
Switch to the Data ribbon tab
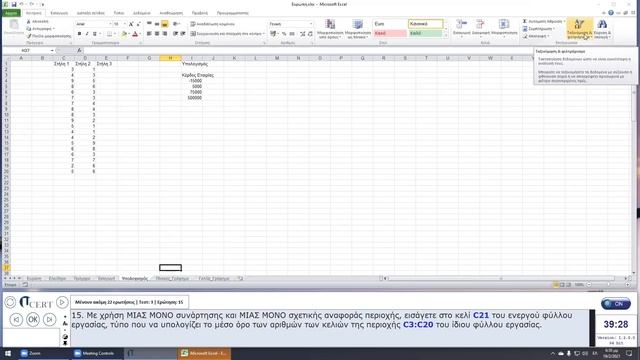click(142, 13)
